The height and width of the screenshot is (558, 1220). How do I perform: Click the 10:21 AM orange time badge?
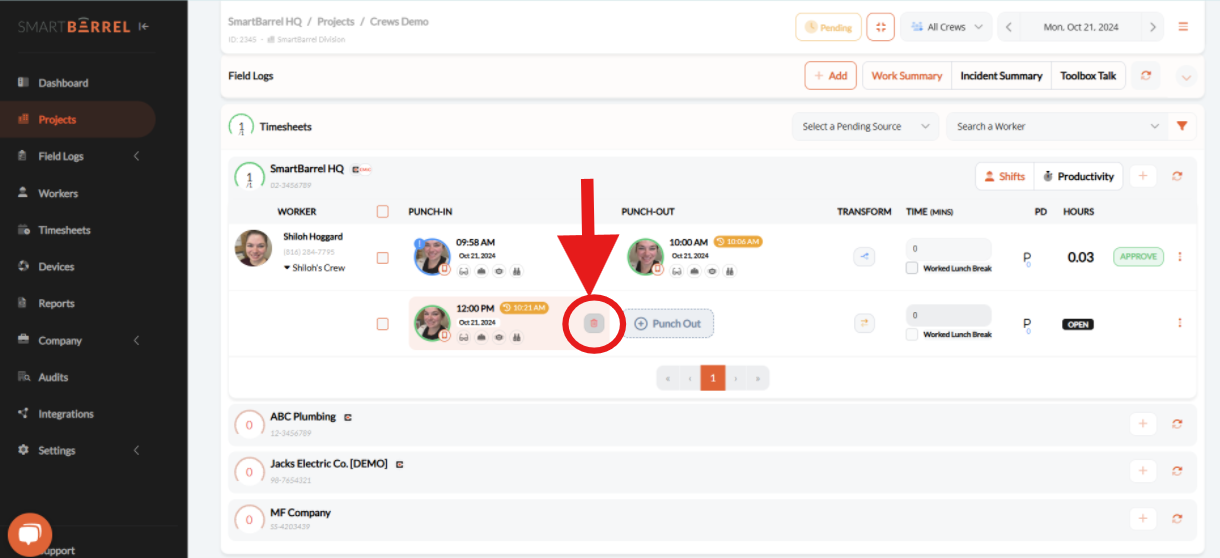click(x=523, y=308)
